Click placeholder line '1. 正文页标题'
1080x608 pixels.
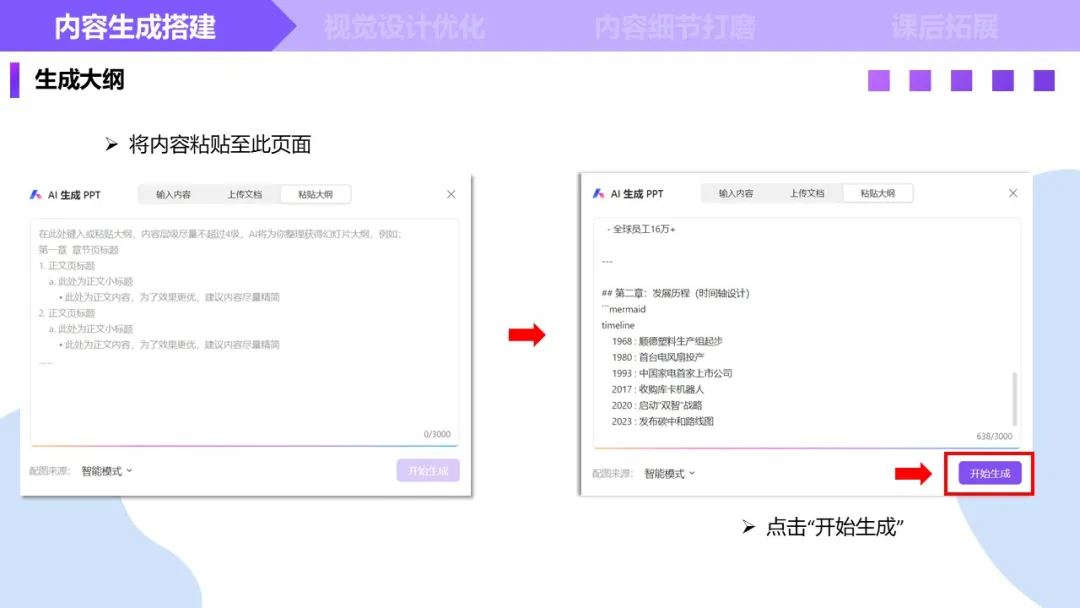(x=67, y=266)
